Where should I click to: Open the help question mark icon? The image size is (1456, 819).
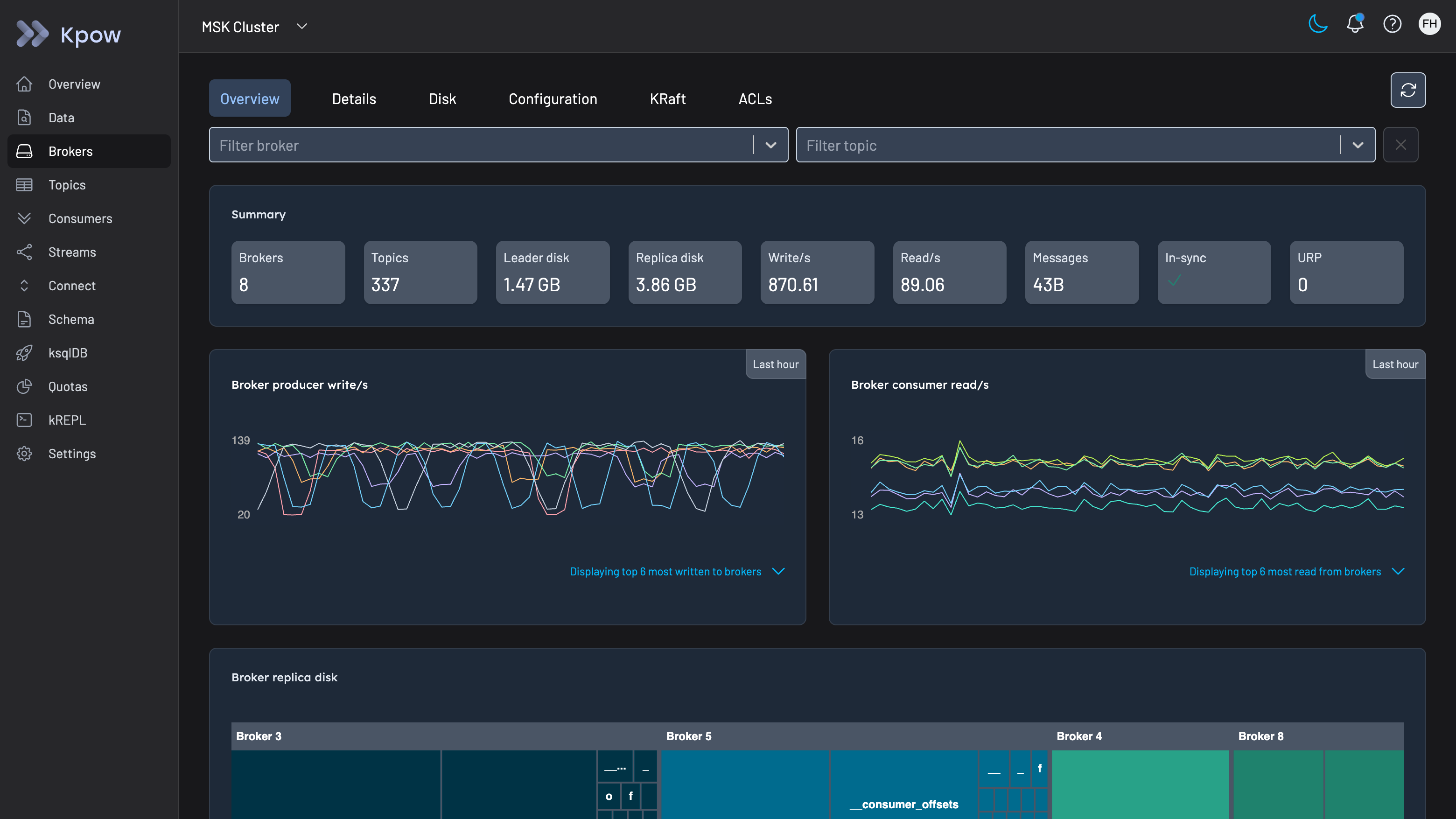click(x=1392, y=24)
